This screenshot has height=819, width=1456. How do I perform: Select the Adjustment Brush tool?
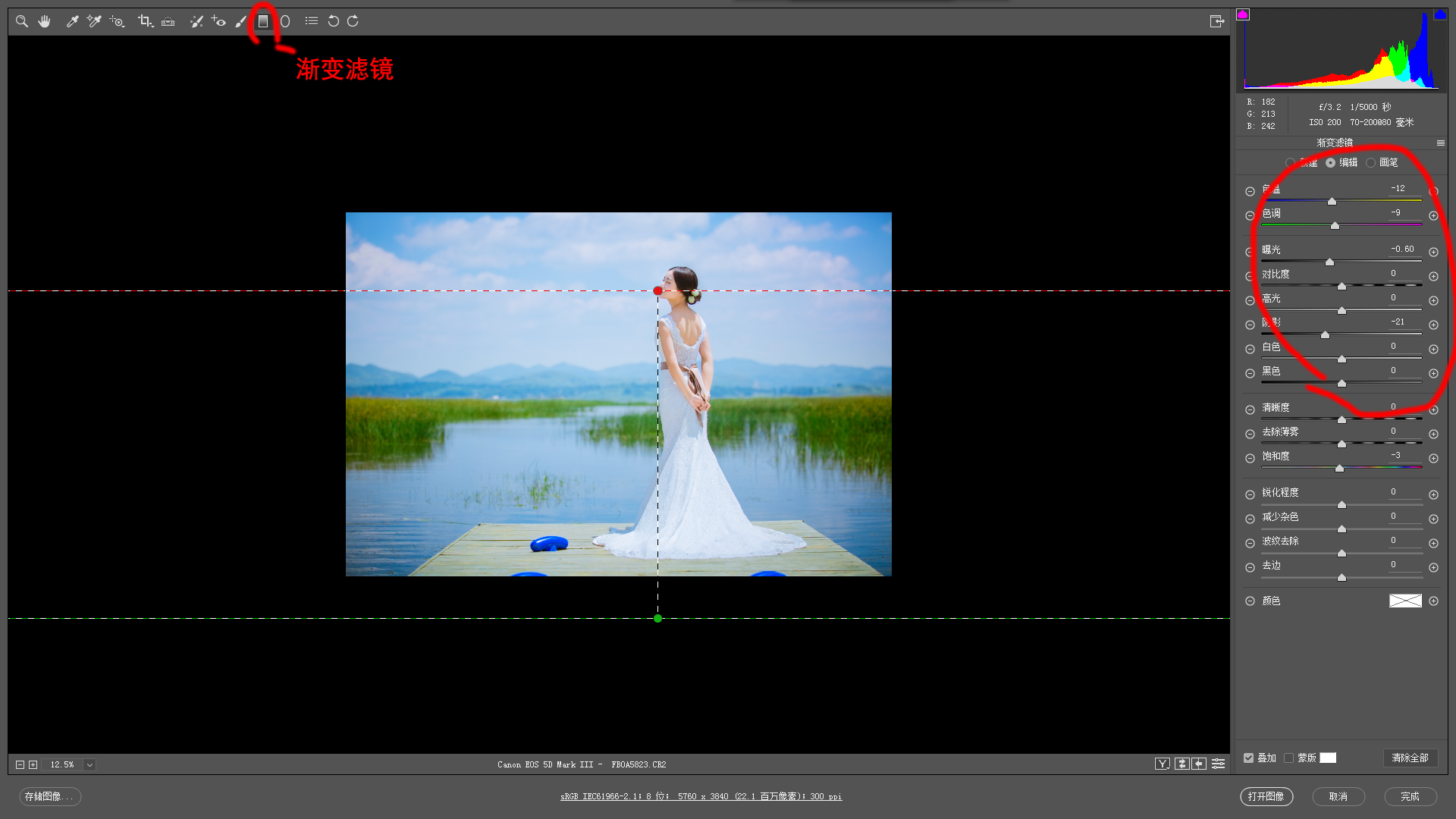point(241,21)
